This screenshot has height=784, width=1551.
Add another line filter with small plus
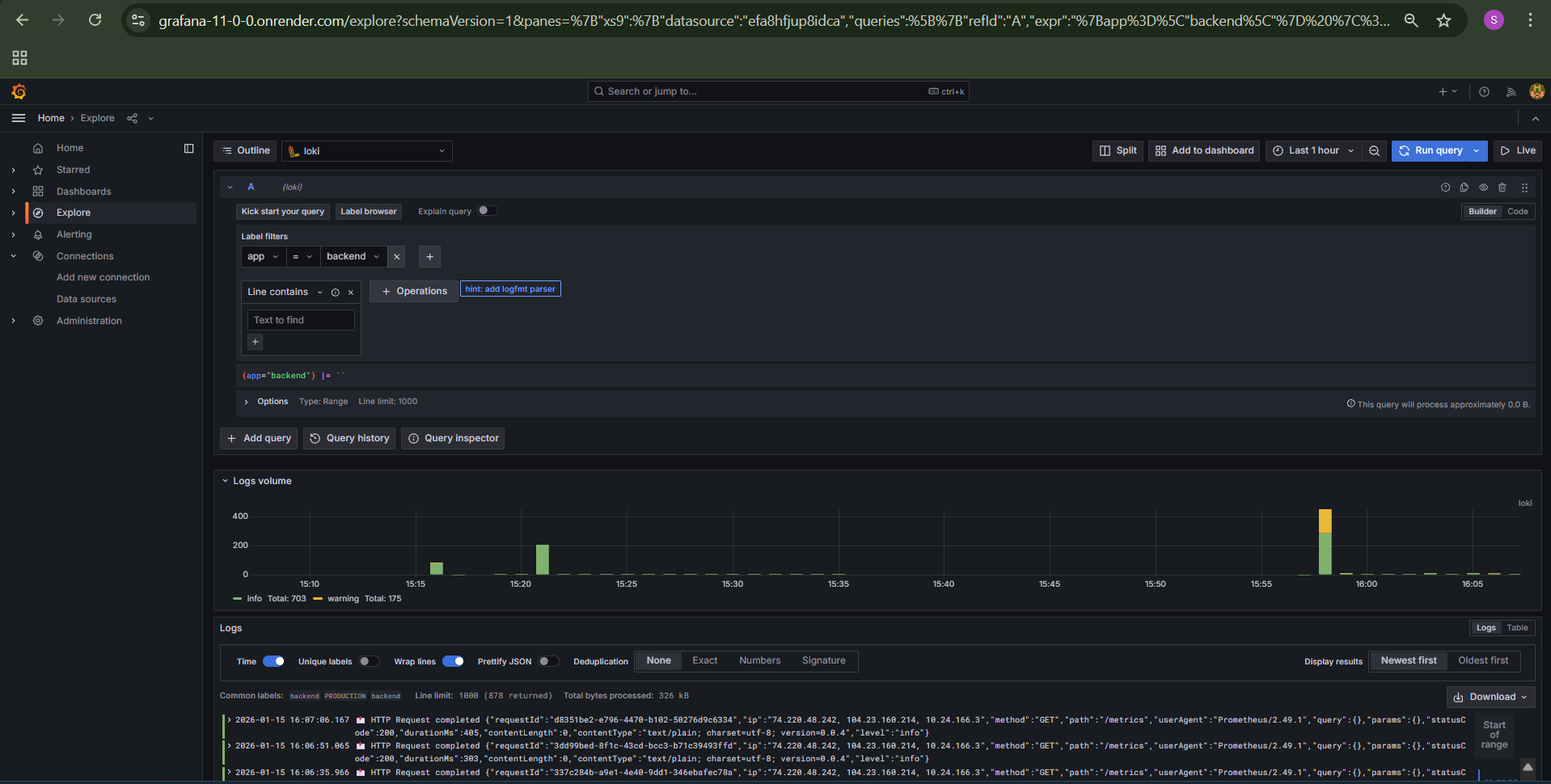[x=256, y=342]
